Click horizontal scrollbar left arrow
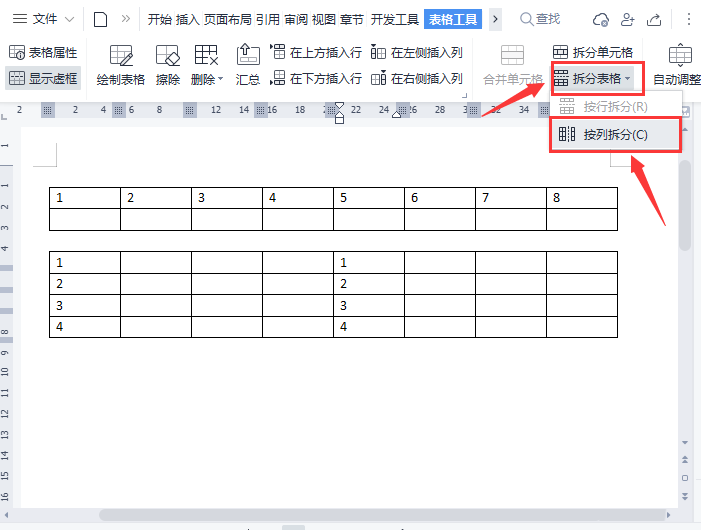The height and width of the screenshot is (530, 701). [6, 515]
